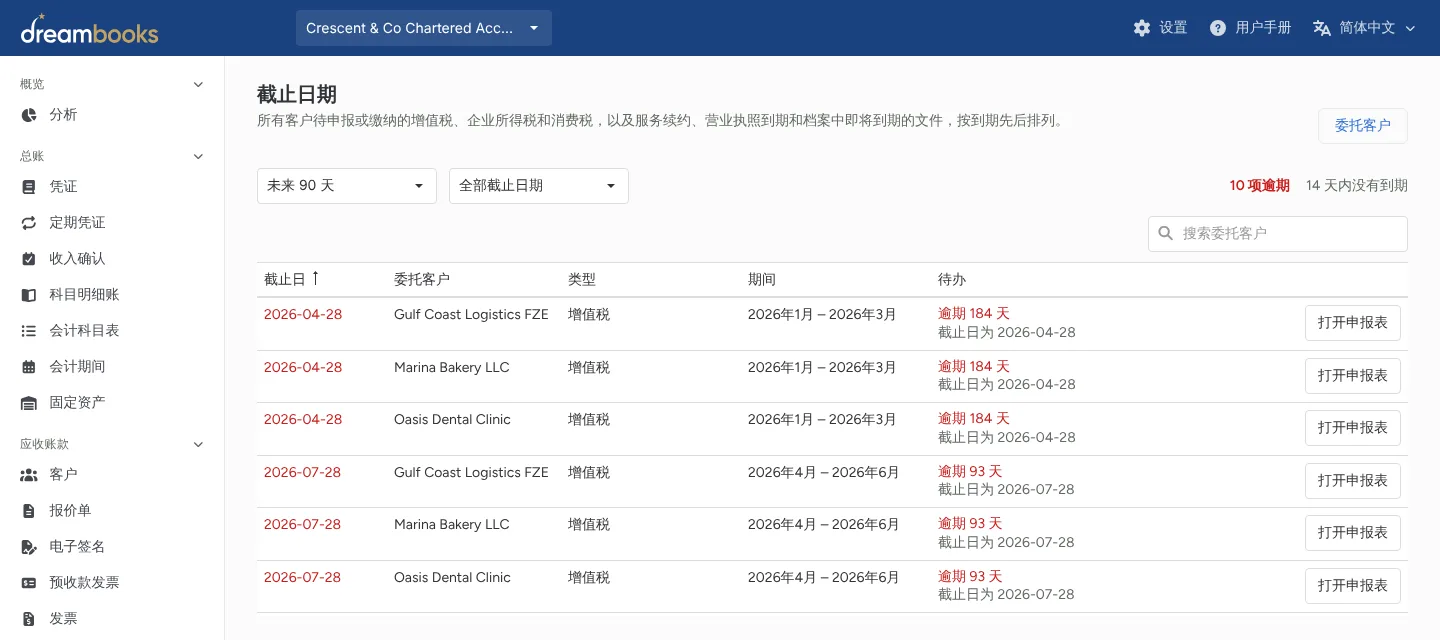Screen dimensions: 1440x640
Task: Open the 全部截止日期 filter dropdown
Action: [x=539, y=186]
